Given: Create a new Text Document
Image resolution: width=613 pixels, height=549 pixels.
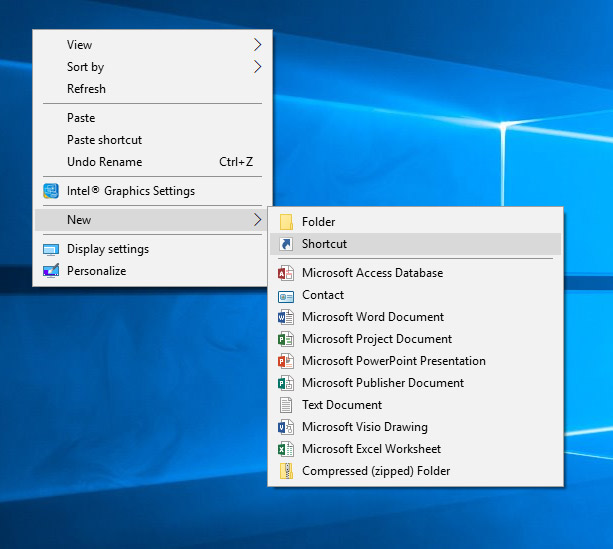Looking at the screenshot, I should 416,405.
